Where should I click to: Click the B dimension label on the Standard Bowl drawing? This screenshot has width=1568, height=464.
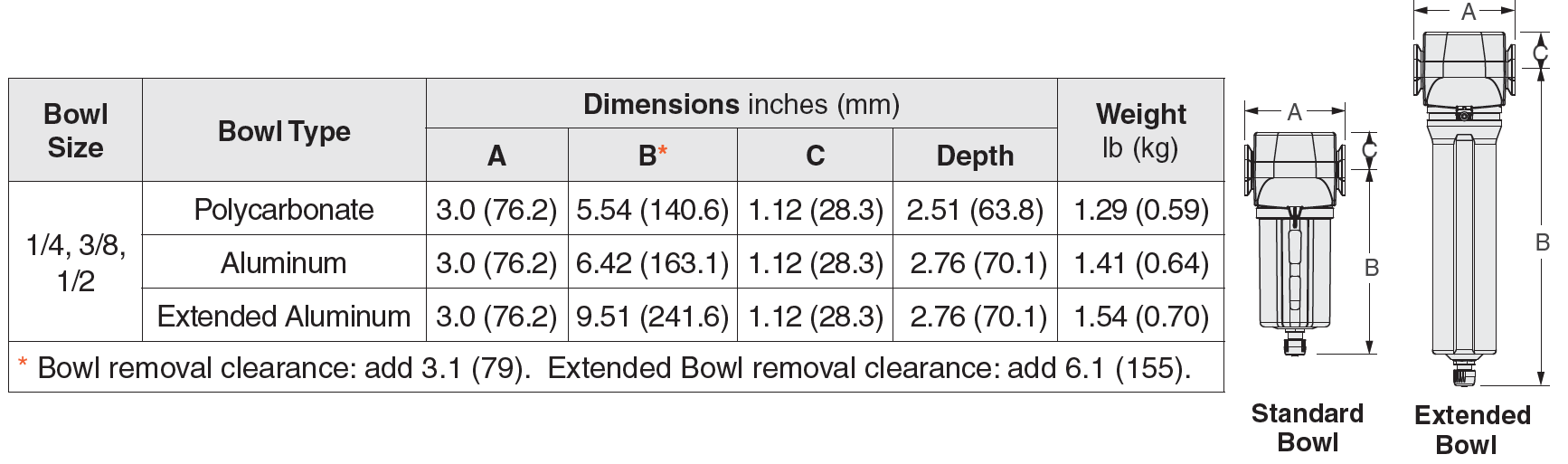point(1372,268)
